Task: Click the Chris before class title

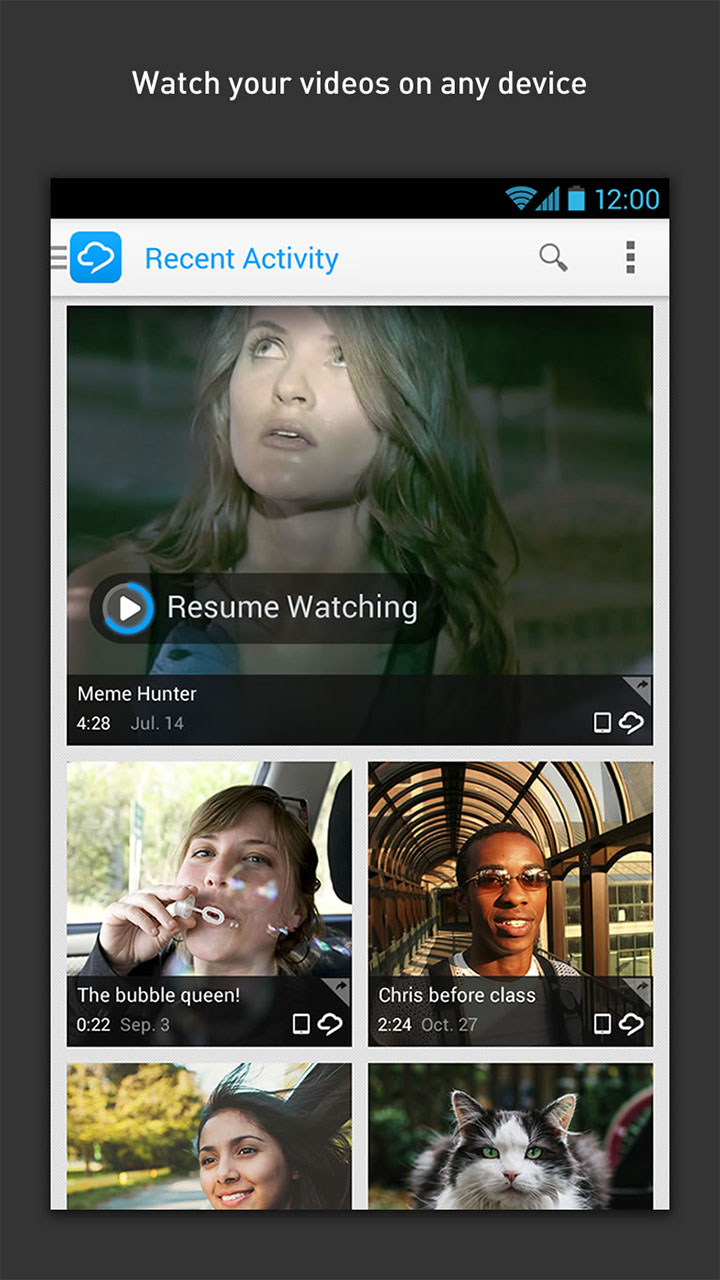Action: pyautogui.click(x=457, y=995)
